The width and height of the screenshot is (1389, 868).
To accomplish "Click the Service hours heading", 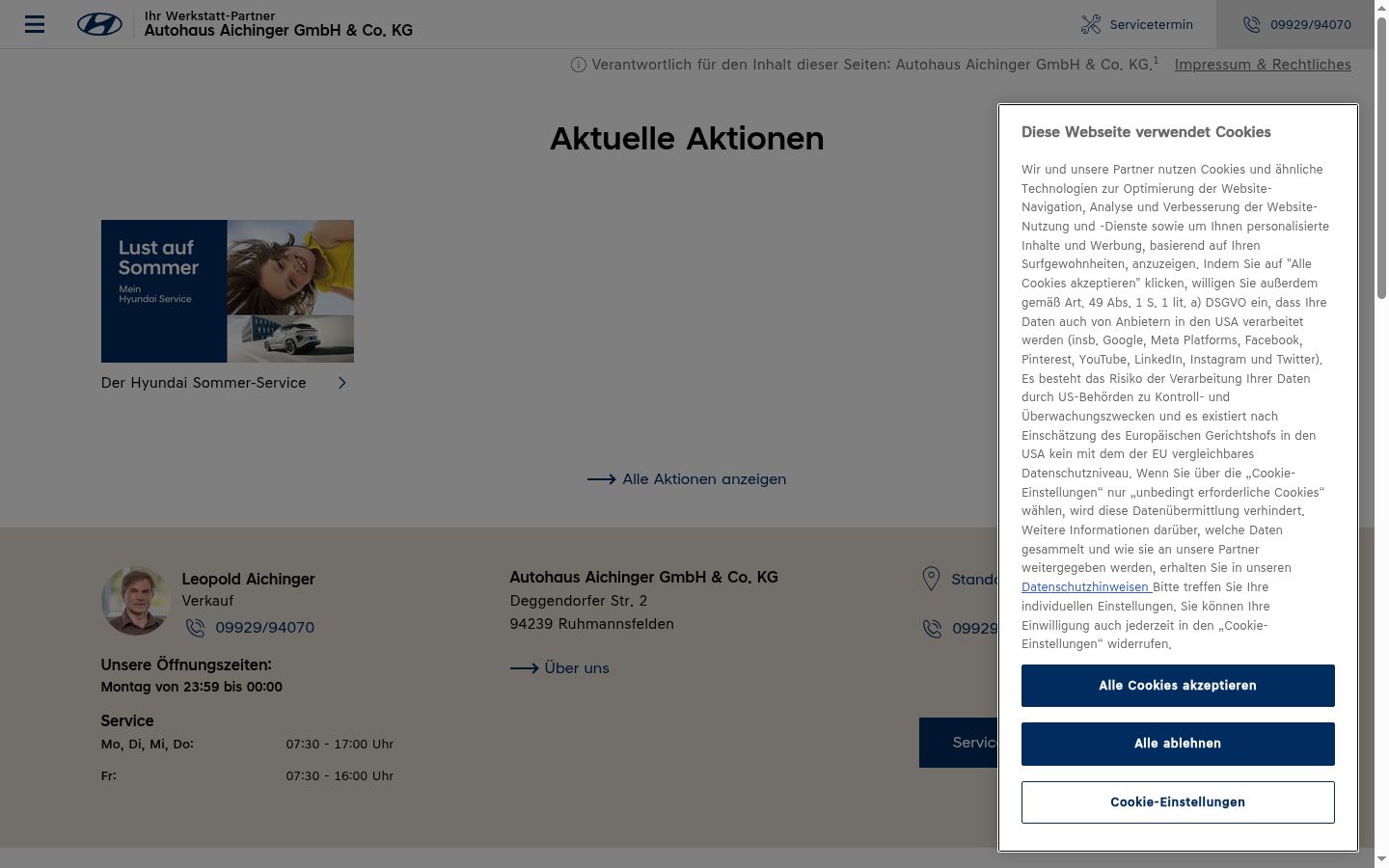I will [127, 721].
